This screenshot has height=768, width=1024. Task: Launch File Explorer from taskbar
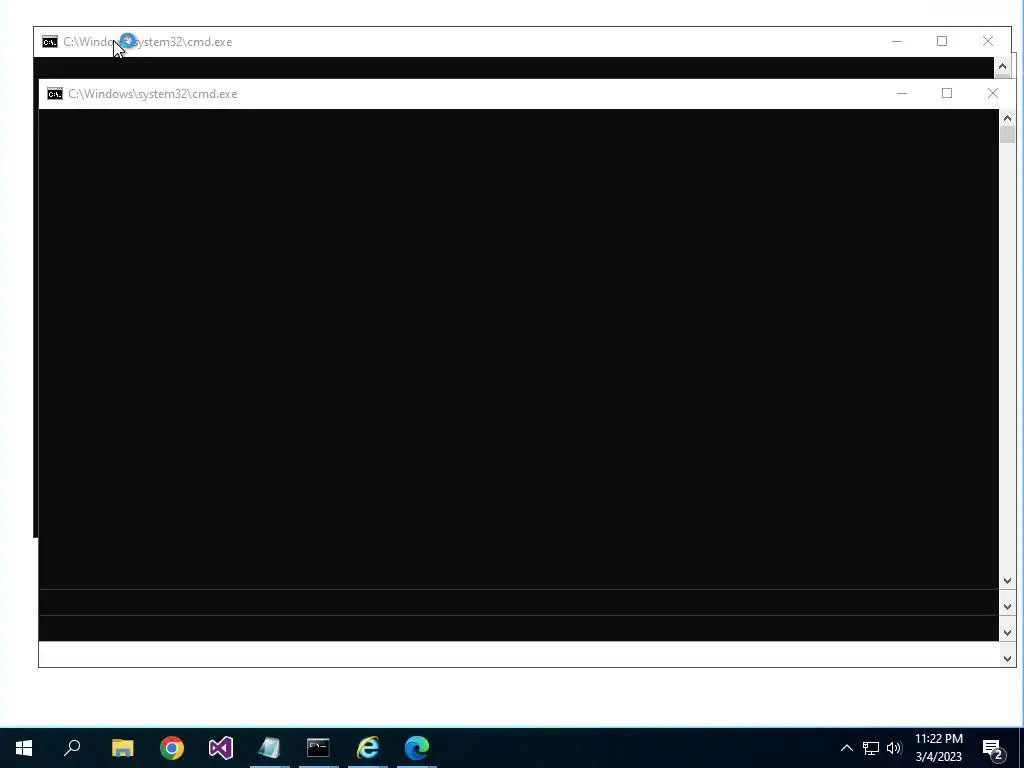click(122, 747)
